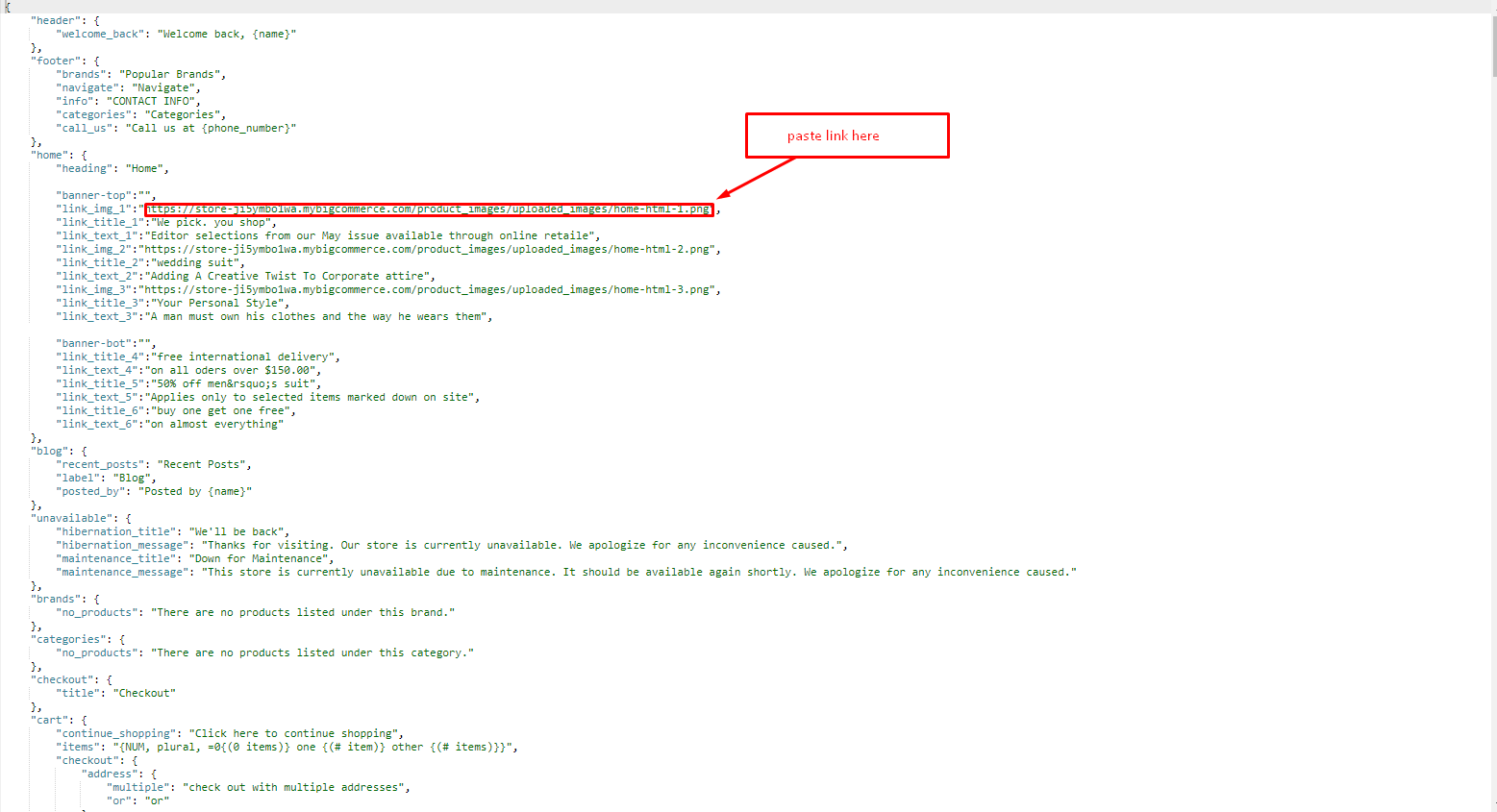Select the "recent_posts": "Recent Posts" line

[x=154, y=464]
